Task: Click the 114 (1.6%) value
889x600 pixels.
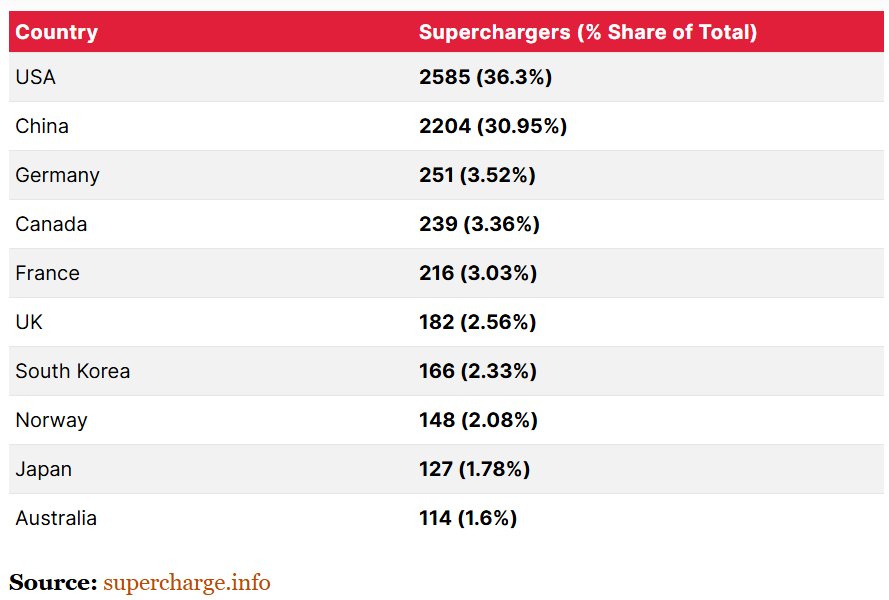Action: pyautogui.click(x=467, y=518)
